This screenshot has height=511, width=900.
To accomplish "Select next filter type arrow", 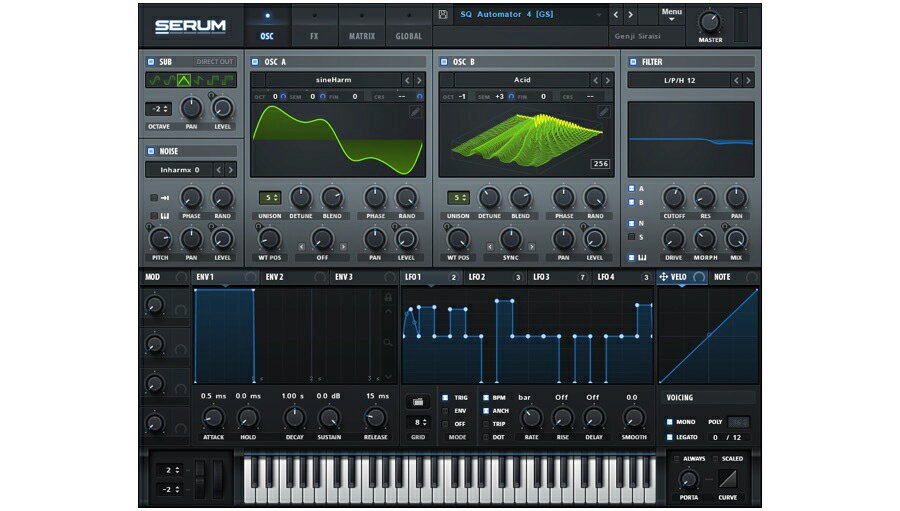I will click(748, 81).
